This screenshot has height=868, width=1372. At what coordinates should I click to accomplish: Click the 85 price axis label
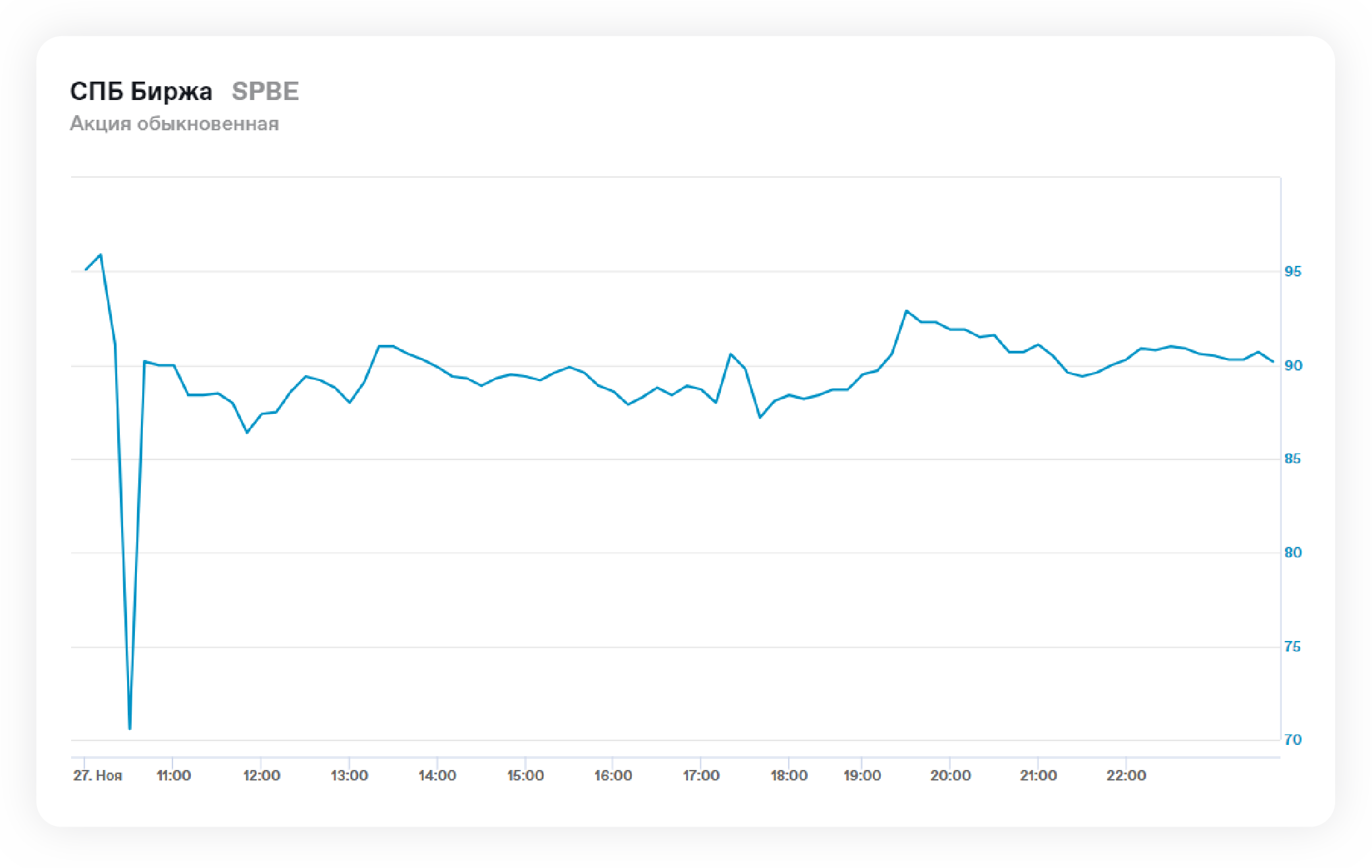point(1292,459)
